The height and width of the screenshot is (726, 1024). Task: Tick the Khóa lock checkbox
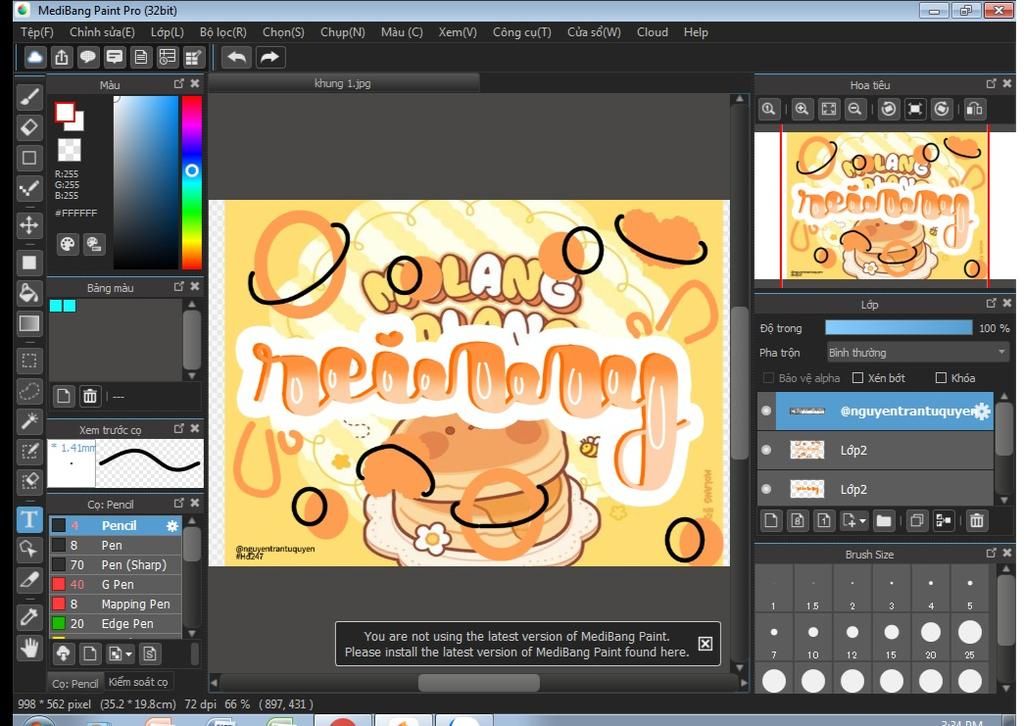[941, 378]
